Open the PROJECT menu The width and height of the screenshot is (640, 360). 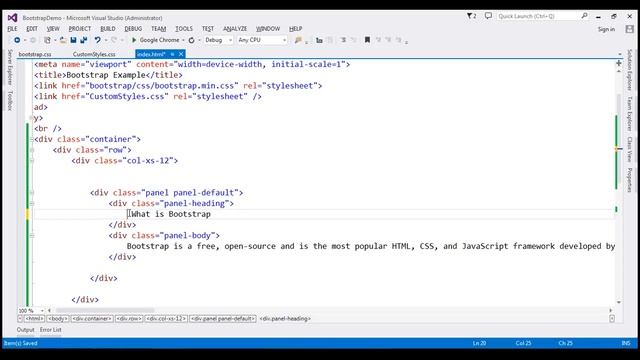click(x=80, y=29)
